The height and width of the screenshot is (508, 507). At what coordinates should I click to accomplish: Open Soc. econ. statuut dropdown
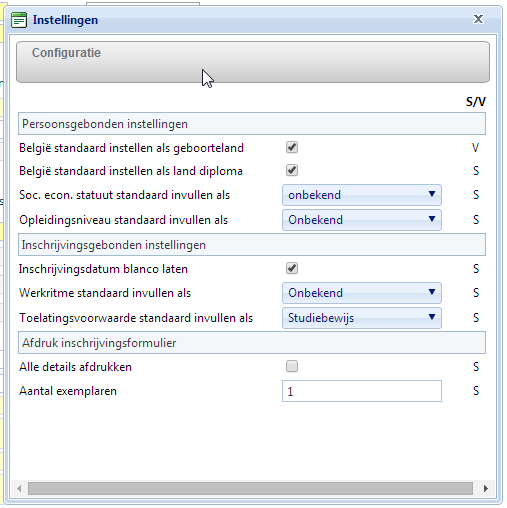point(362,195)
